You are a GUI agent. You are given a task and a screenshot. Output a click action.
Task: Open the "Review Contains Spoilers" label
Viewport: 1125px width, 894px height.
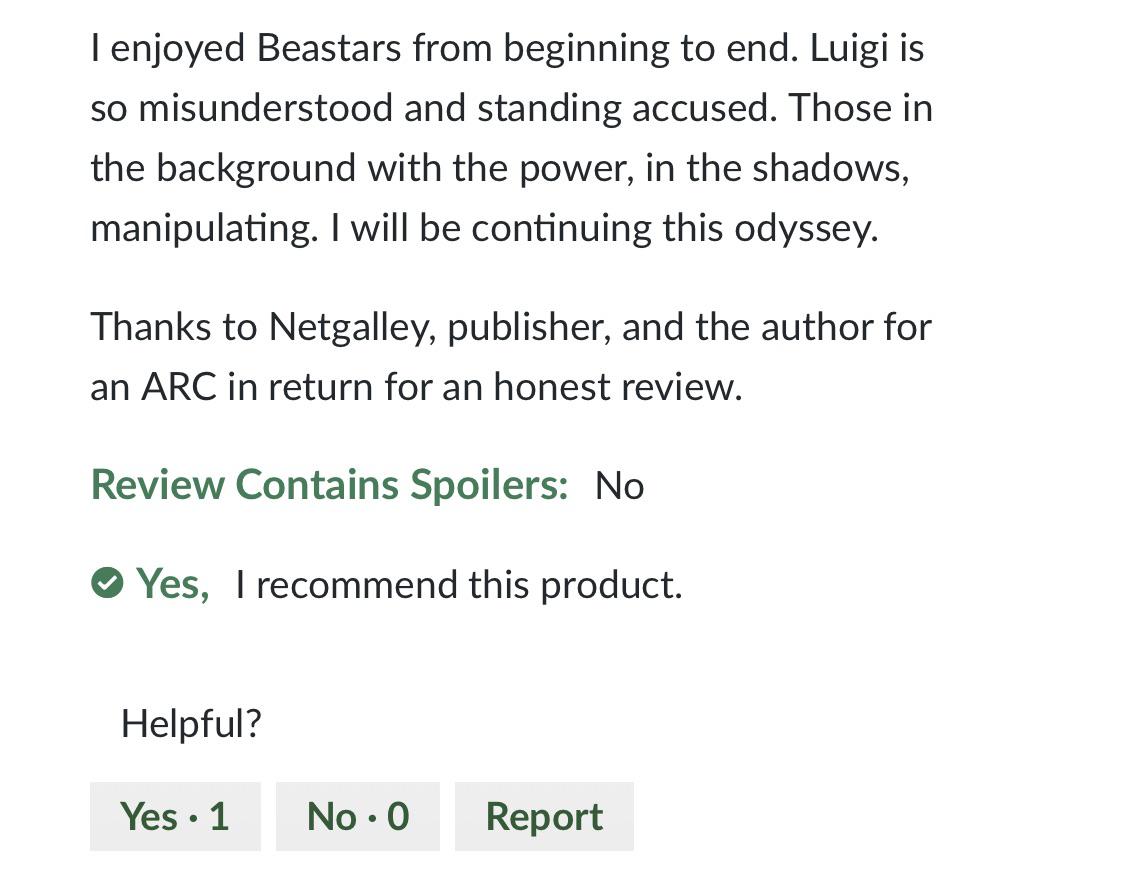point(330,484)
